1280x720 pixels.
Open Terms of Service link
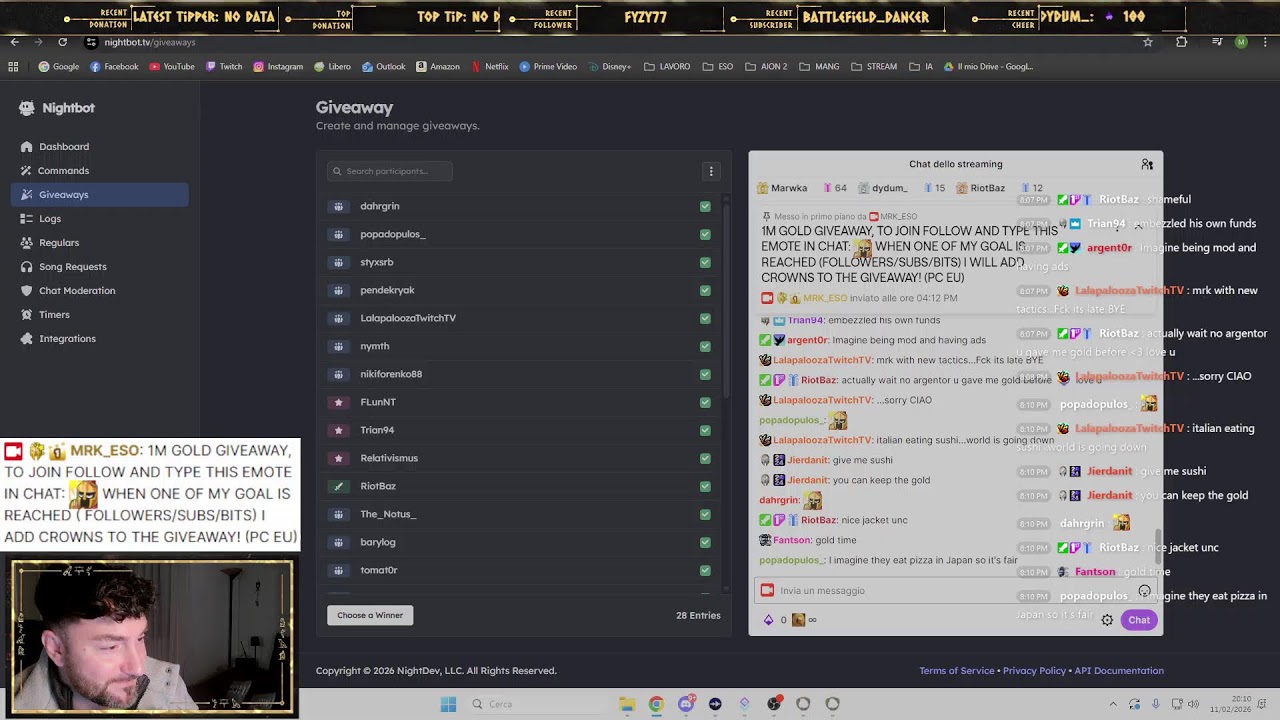coord(957,671)
